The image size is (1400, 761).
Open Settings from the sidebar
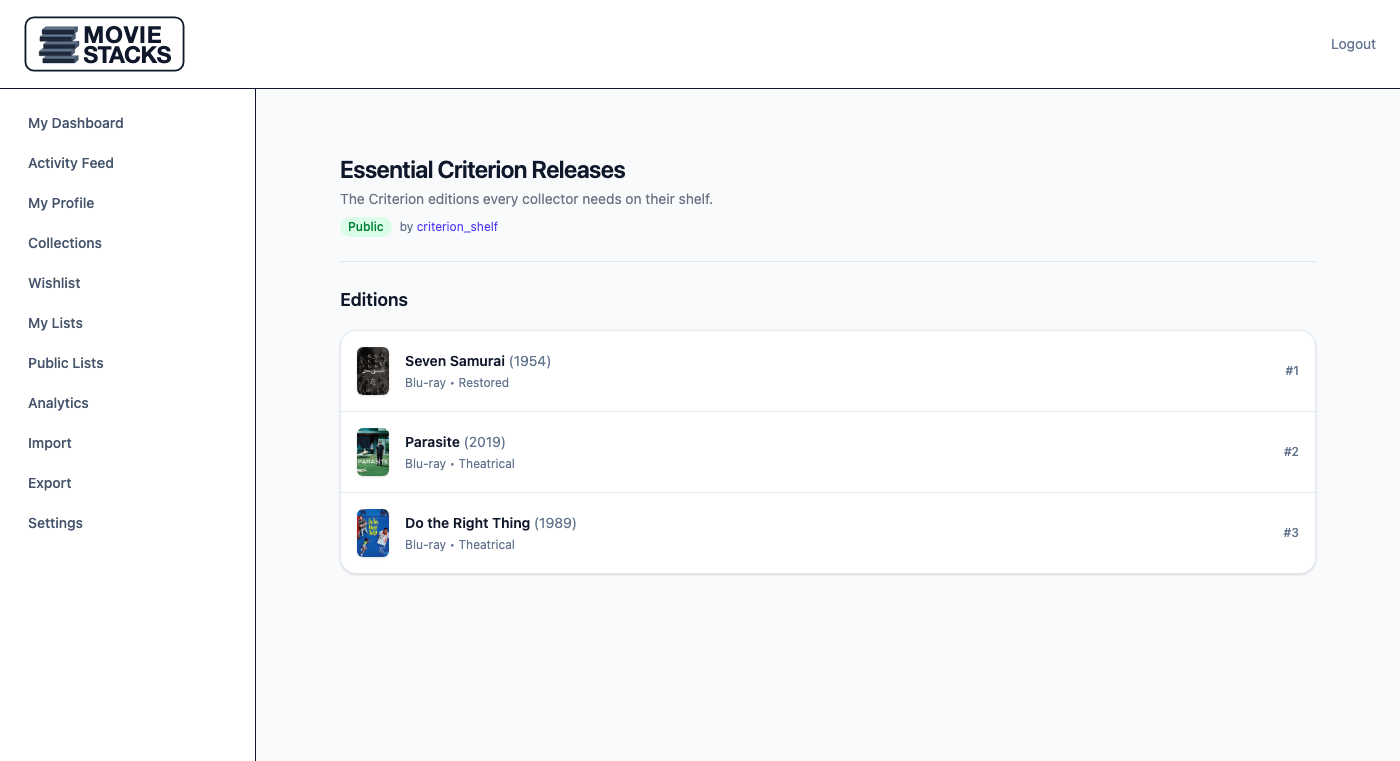pyautogui.click(x=55, y=523)
